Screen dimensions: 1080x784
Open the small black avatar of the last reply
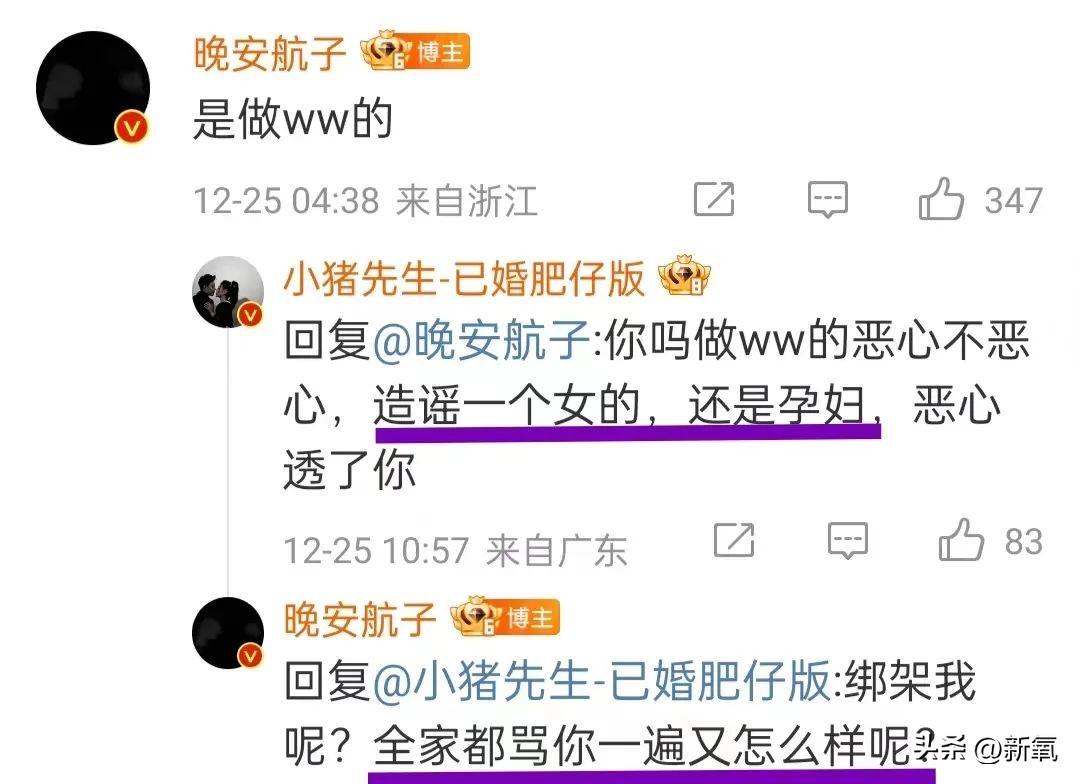228,633
